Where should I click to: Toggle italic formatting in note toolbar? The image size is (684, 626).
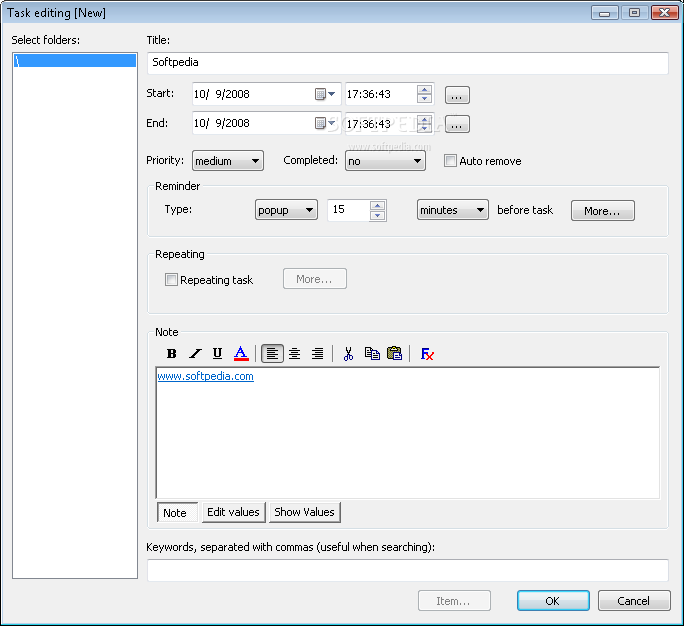[x=195, y=353]
